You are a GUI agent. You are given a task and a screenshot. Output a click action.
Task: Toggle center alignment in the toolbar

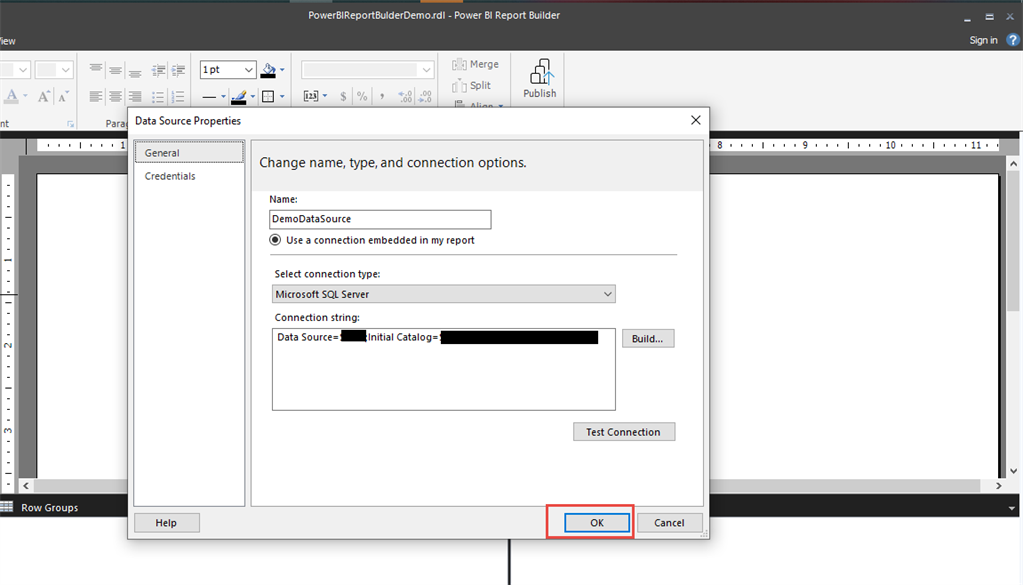113,96
